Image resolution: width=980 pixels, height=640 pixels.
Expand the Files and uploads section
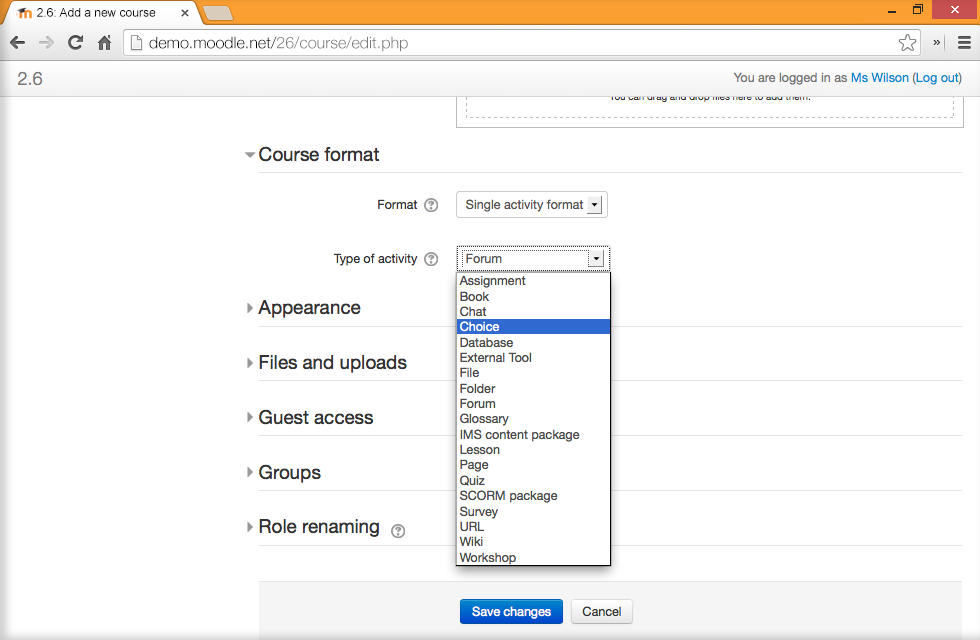332,363
